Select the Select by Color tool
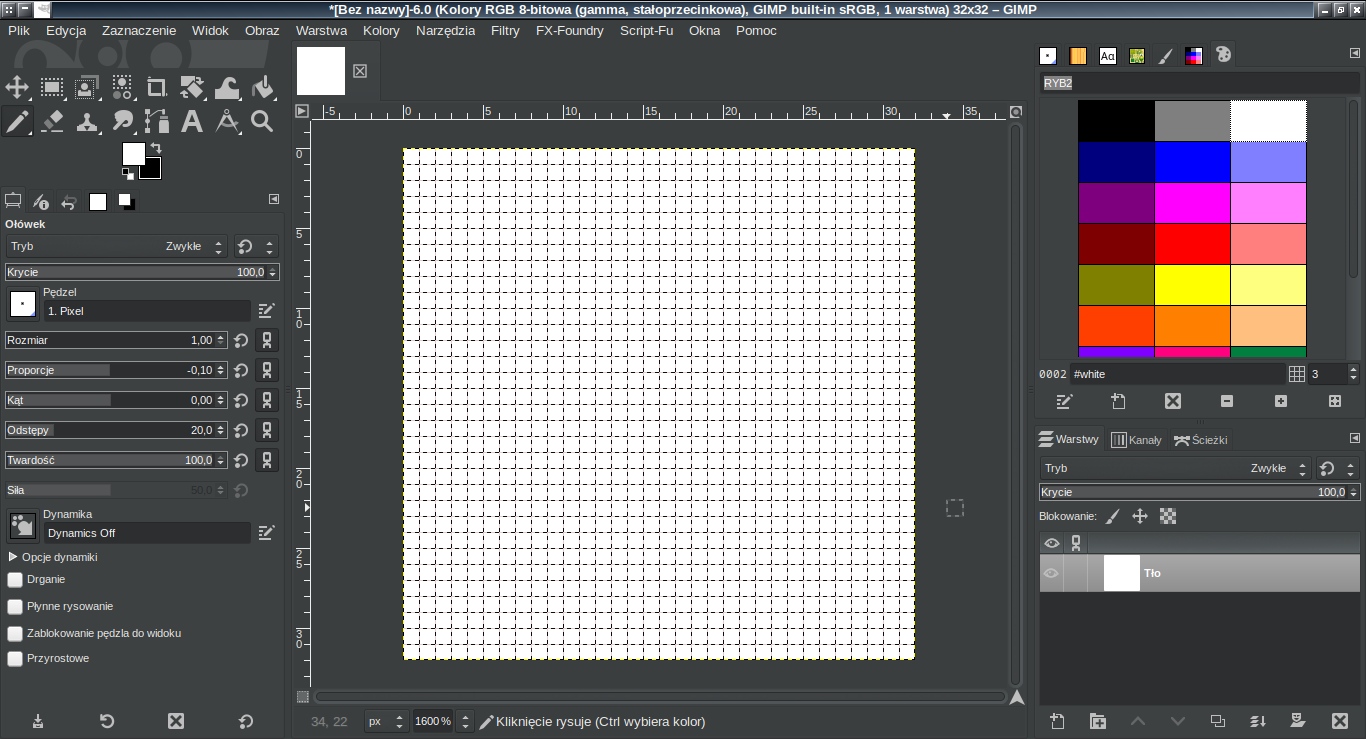 coord(122,87)
